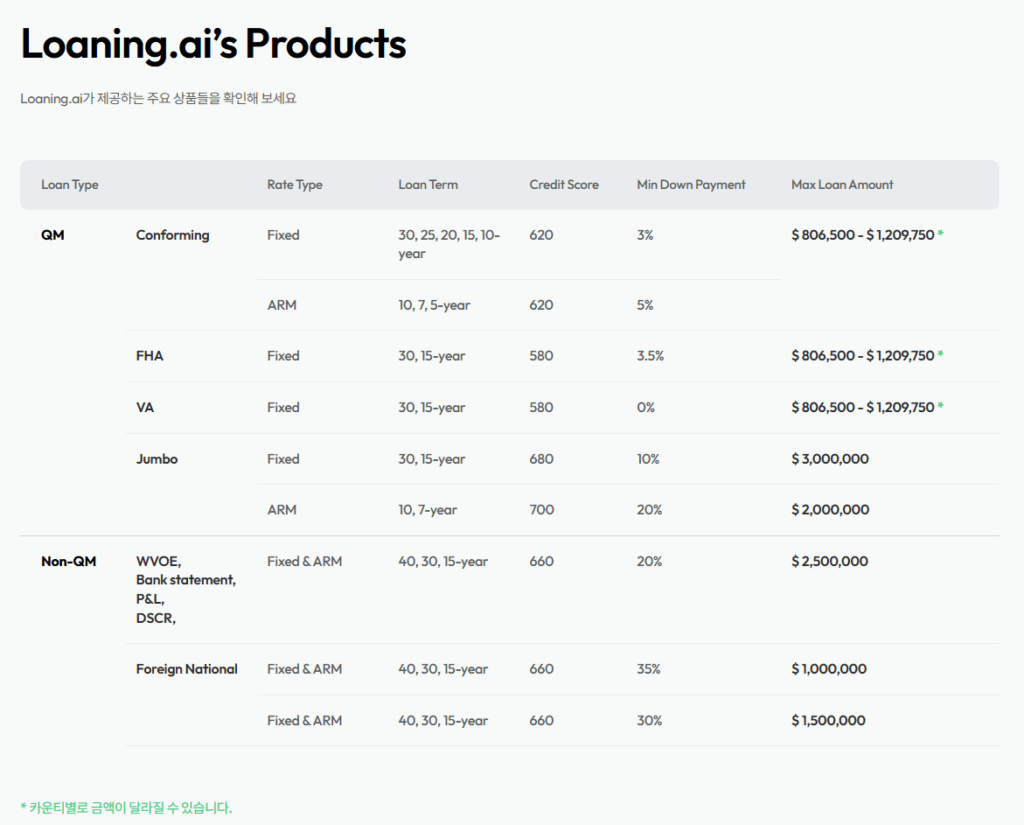Click the "FHA" loan type cell

150,356
